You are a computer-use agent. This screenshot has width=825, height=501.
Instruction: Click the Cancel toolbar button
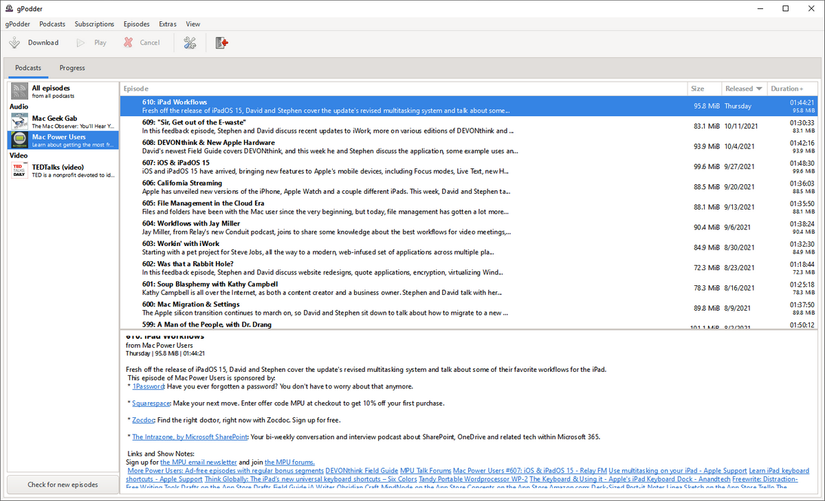click(x=142, y=43)
